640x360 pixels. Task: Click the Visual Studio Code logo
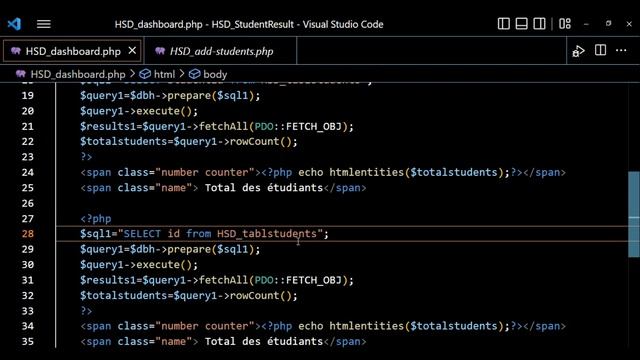click(14, 24)
